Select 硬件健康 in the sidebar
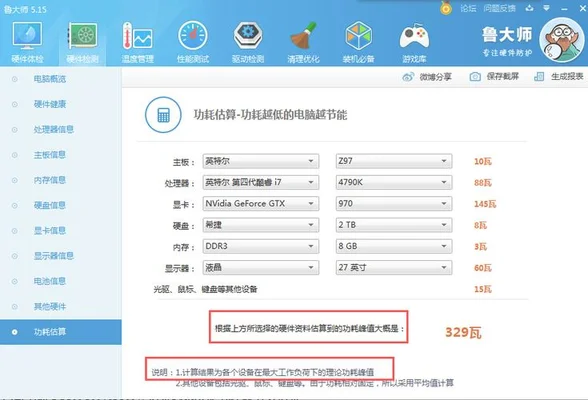The image size is (588, 400). [x=50, y=104]
